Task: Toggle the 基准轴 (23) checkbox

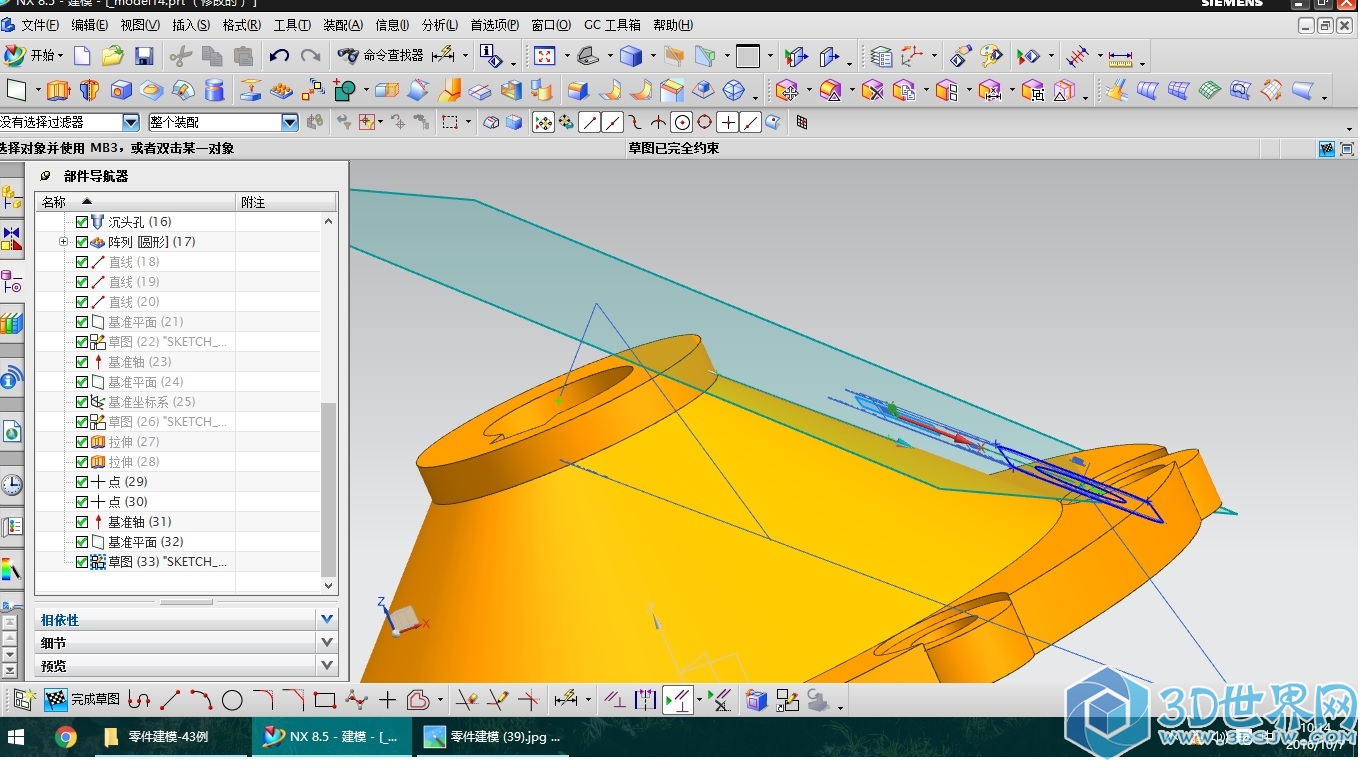Action: 82,362
